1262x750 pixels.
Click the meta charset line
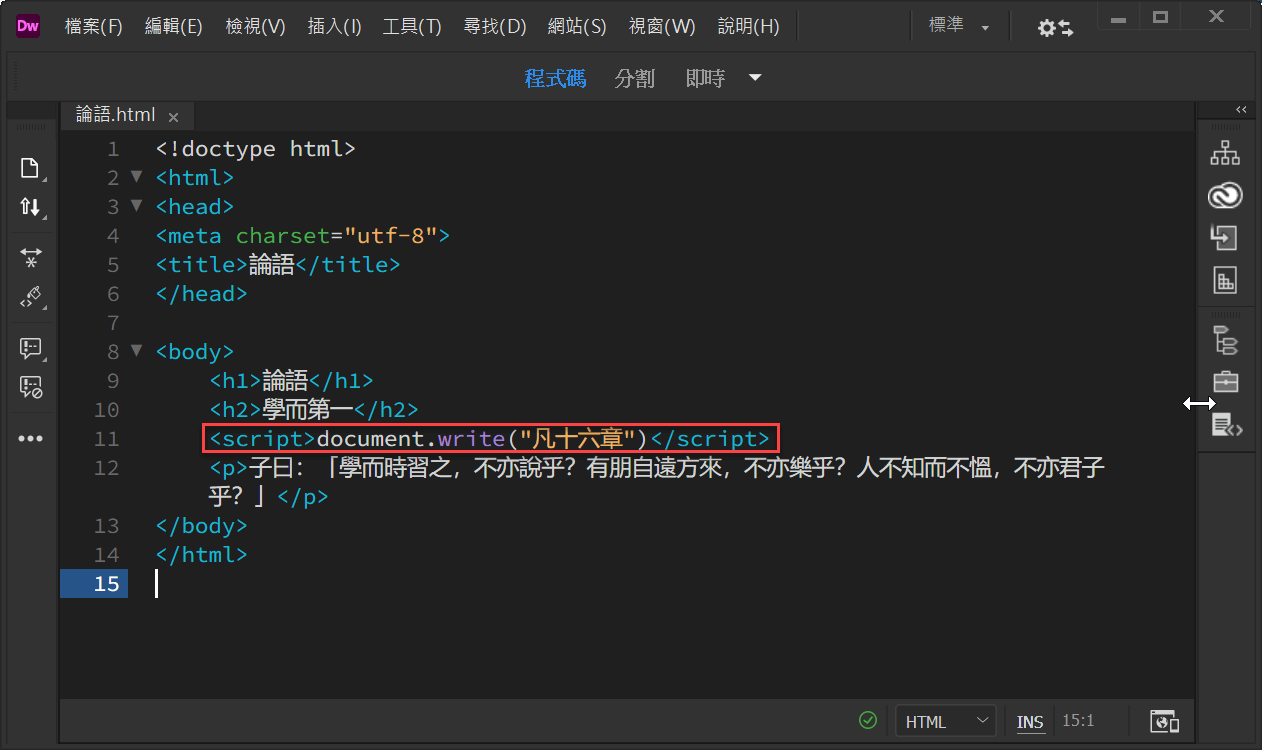coord(303,236)
